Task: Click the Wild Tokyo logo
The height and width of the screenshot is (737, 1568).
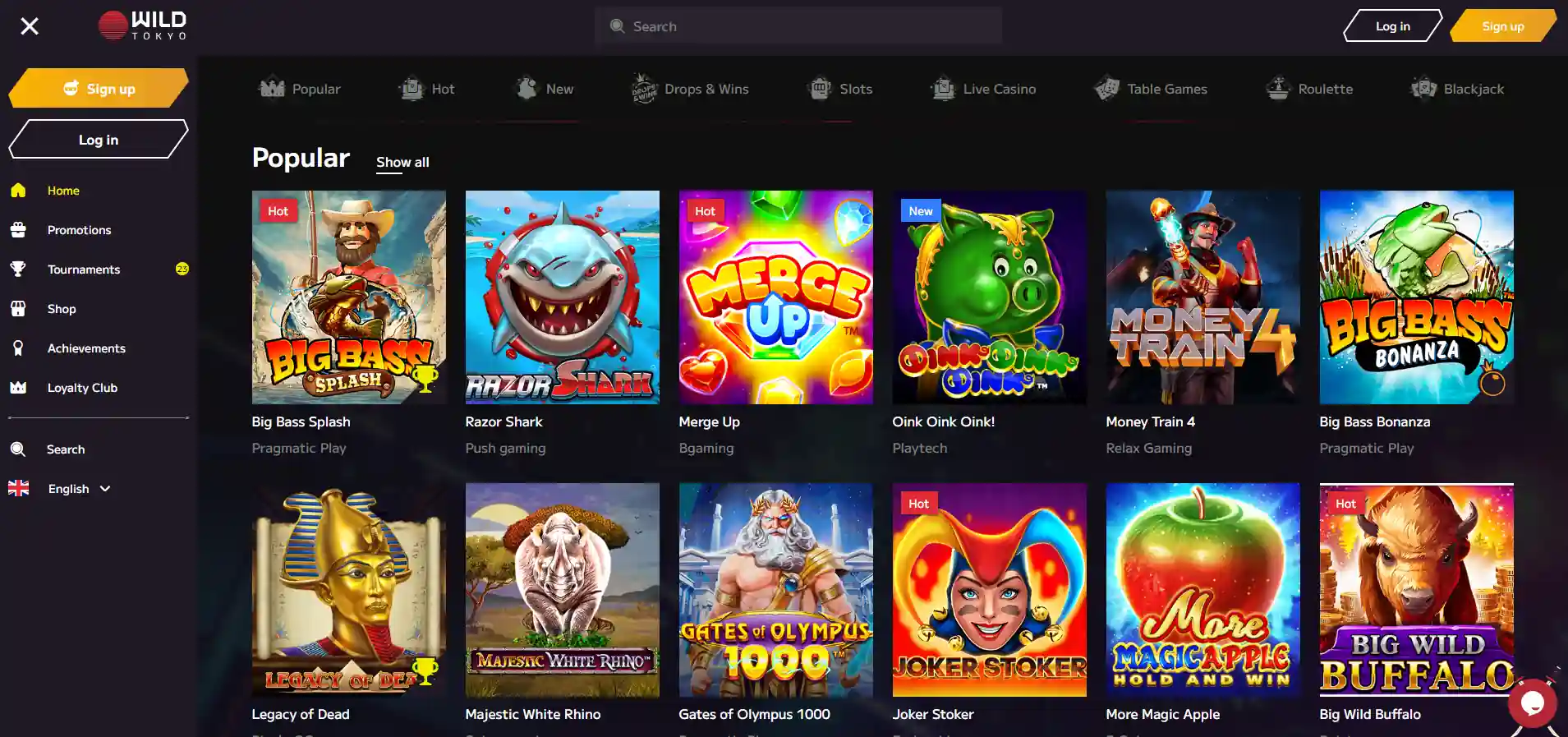Action: click(x=143, y=25)
